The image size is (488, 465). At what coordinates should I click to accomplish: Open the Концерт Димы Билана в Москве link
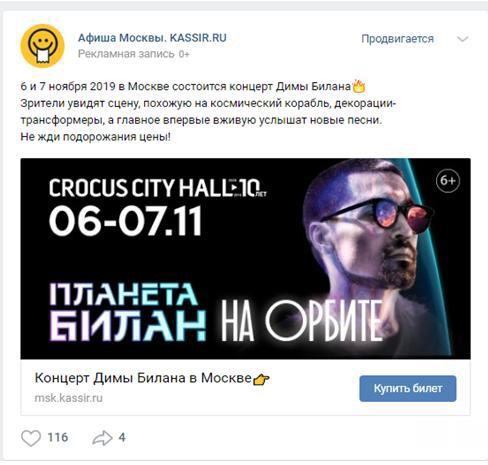coord(143,378)
